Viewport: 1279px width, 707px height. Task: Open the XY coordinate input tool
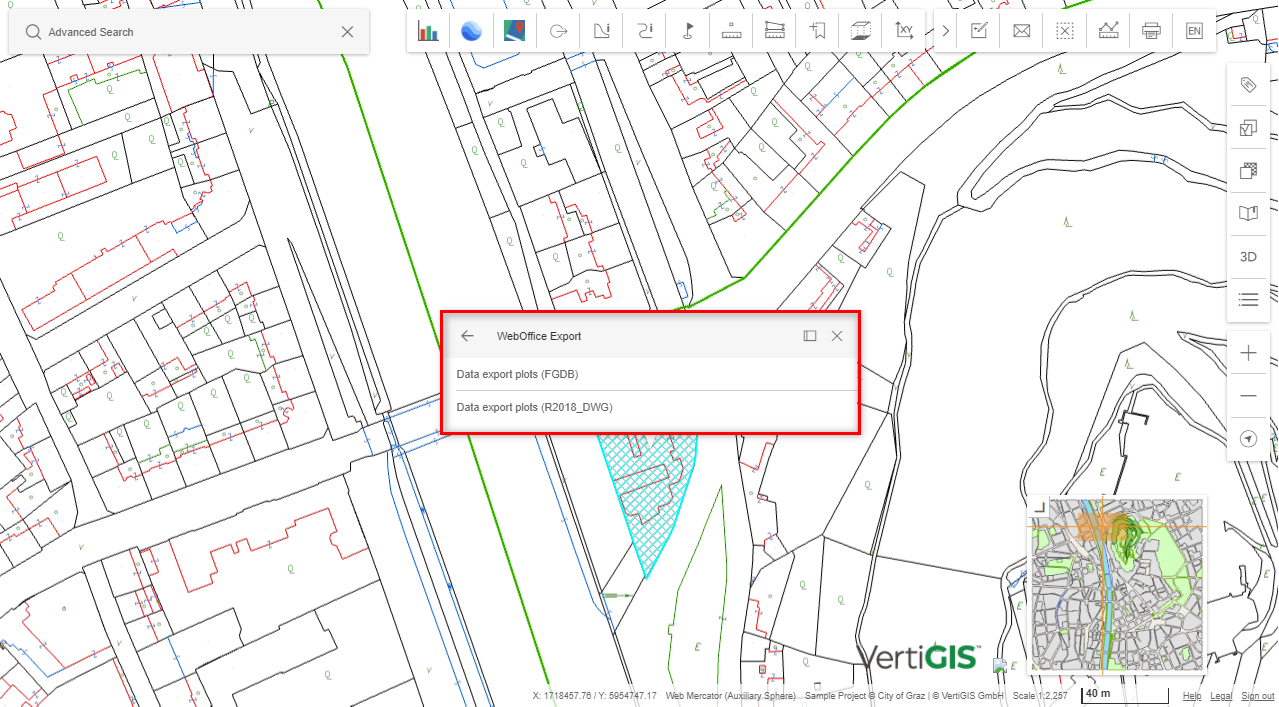[x=903, y=30]
